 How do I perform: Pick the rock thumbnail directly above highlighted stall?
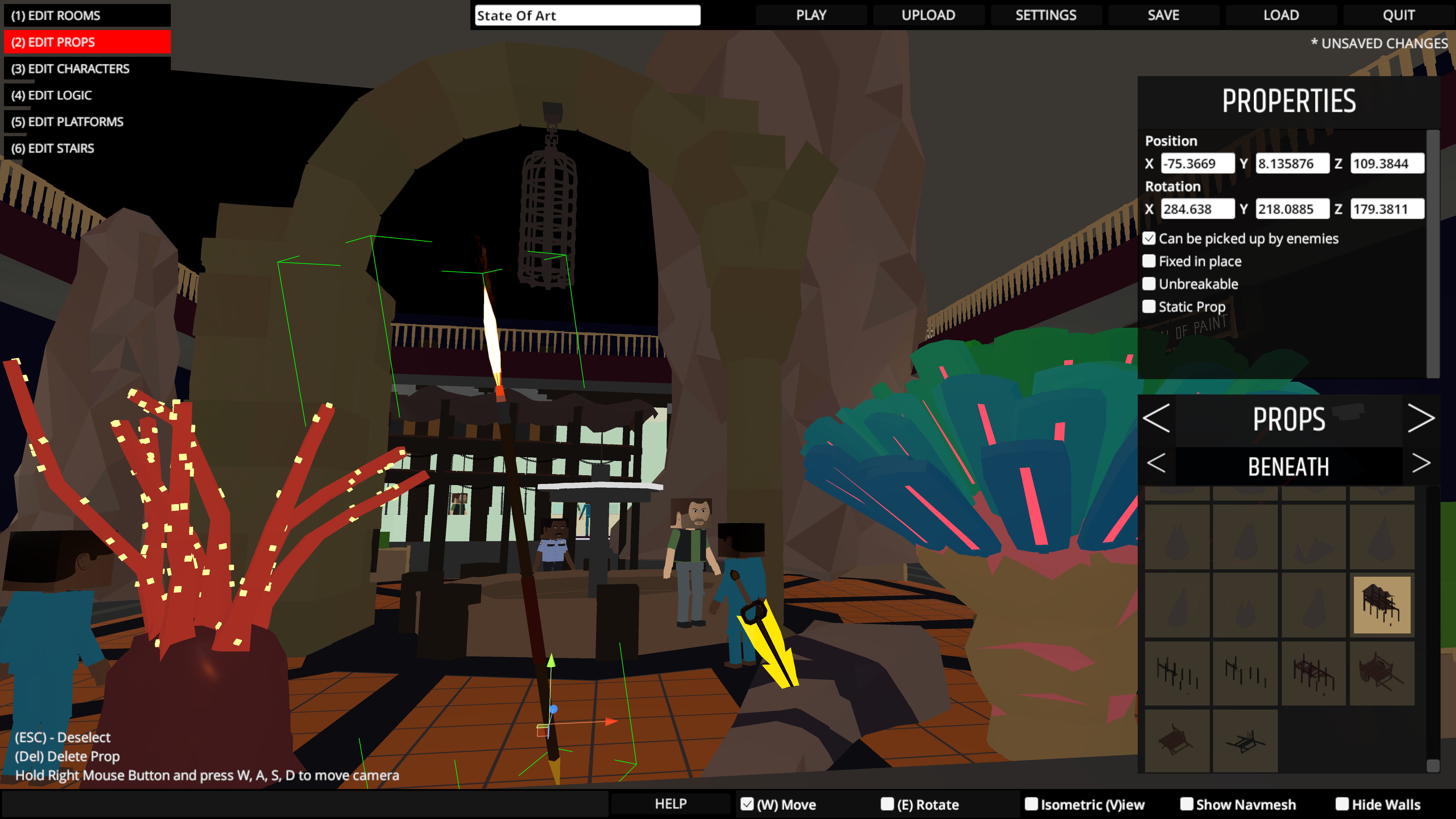1381,536
